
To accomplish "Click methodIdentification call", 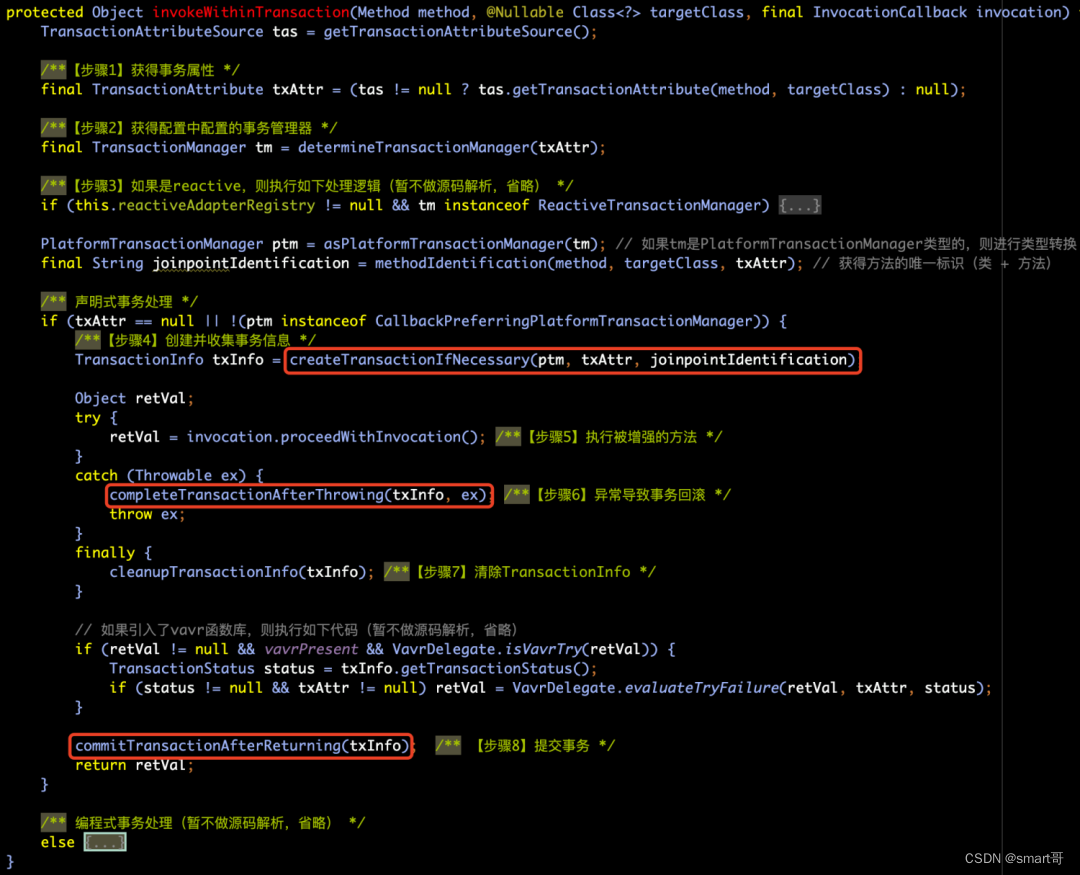I will pyautogui.click(x=584, y=263).
